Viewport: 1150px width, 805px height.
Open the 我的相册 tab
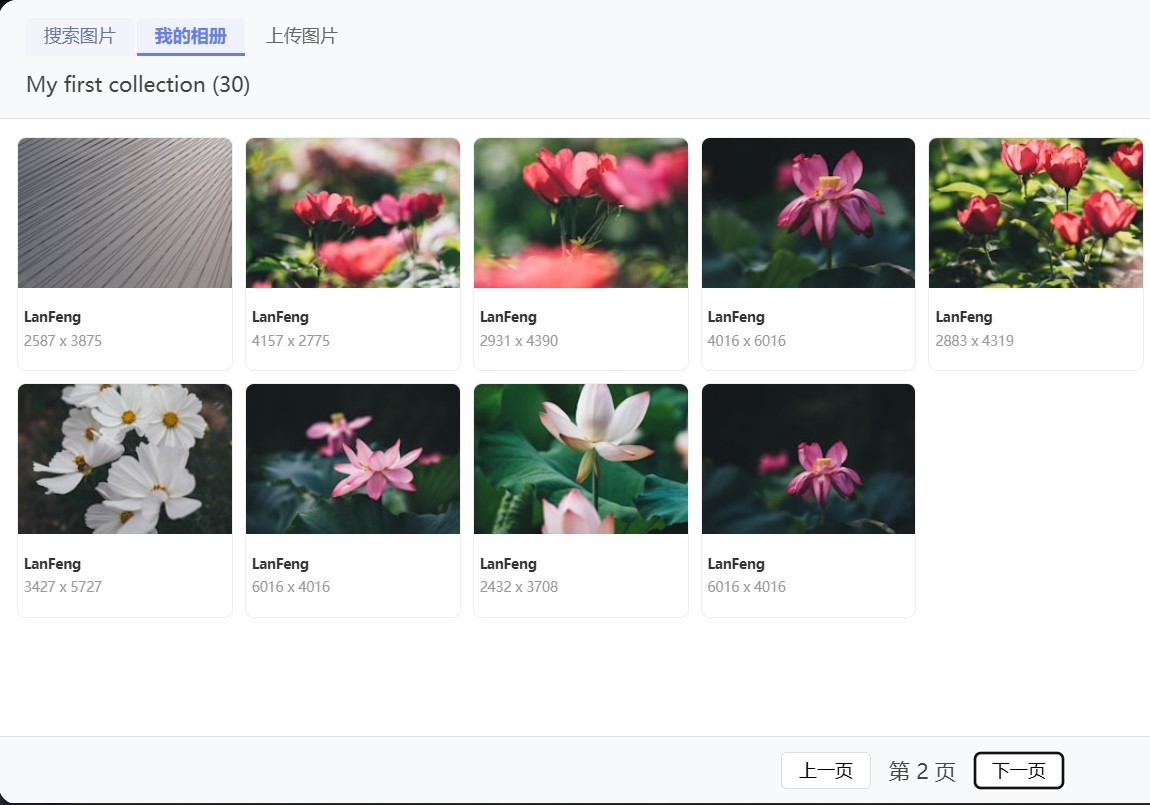190,37
